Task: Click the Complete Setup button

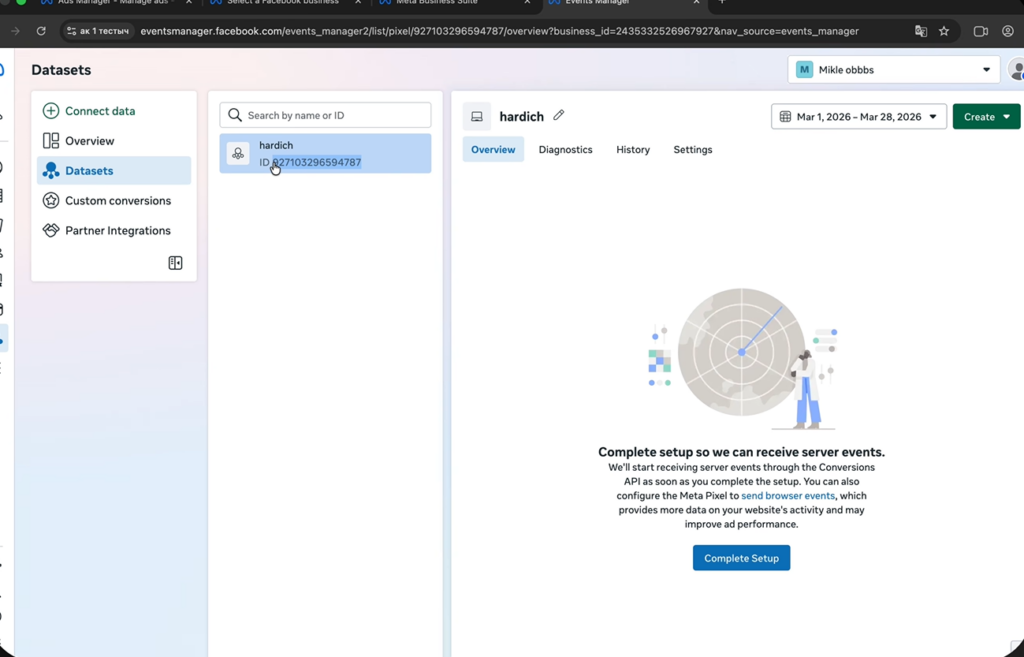Action: (x=741, y=558)
